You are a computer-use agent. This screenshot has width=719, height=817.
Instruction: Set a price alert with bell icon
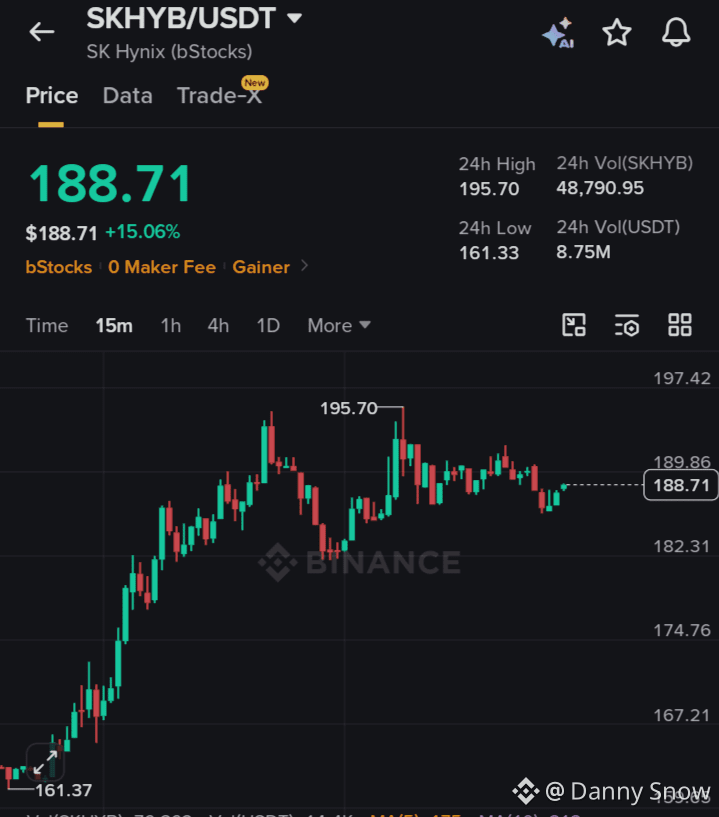676,32
